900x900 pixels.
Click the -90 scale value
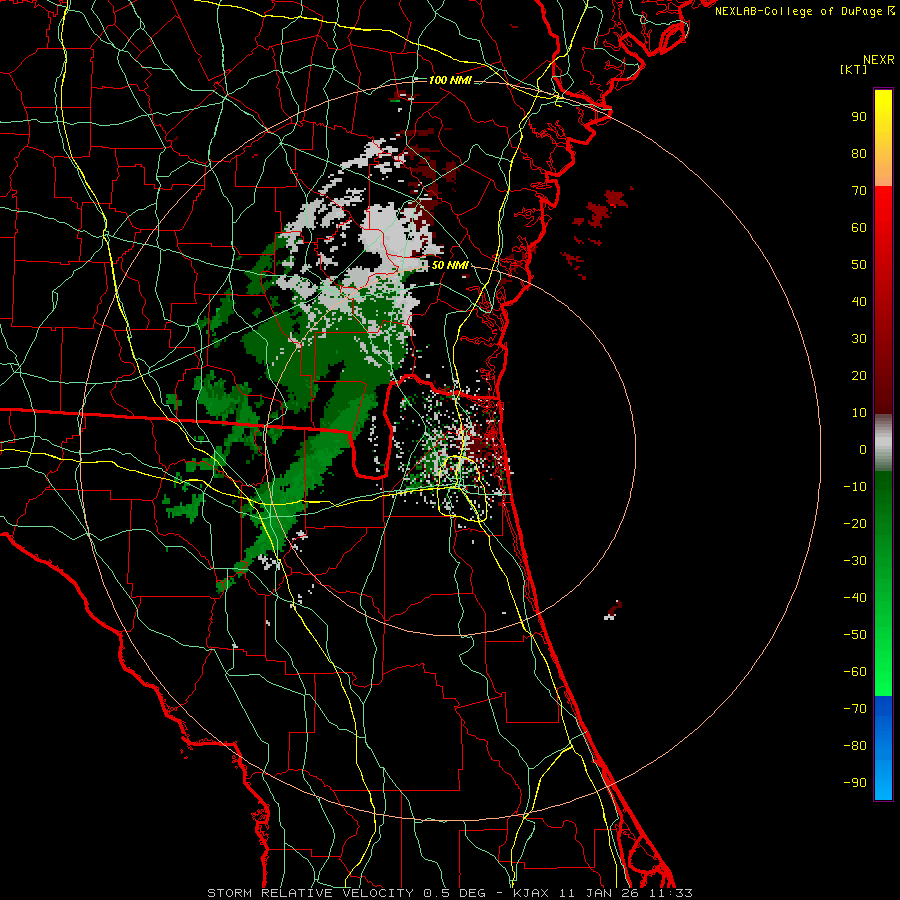pyautogui.click(x=855, y=782)
